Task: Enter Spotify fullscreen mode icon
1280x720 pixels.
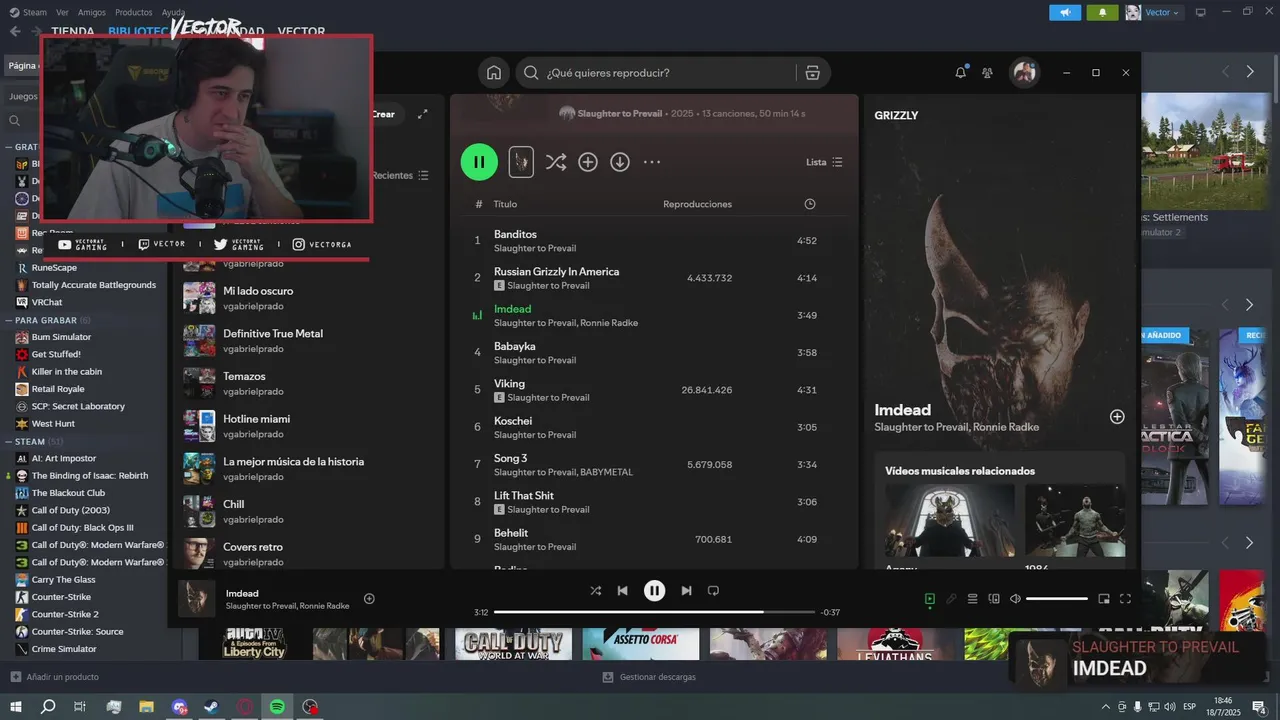Action: pos(1125,599)
